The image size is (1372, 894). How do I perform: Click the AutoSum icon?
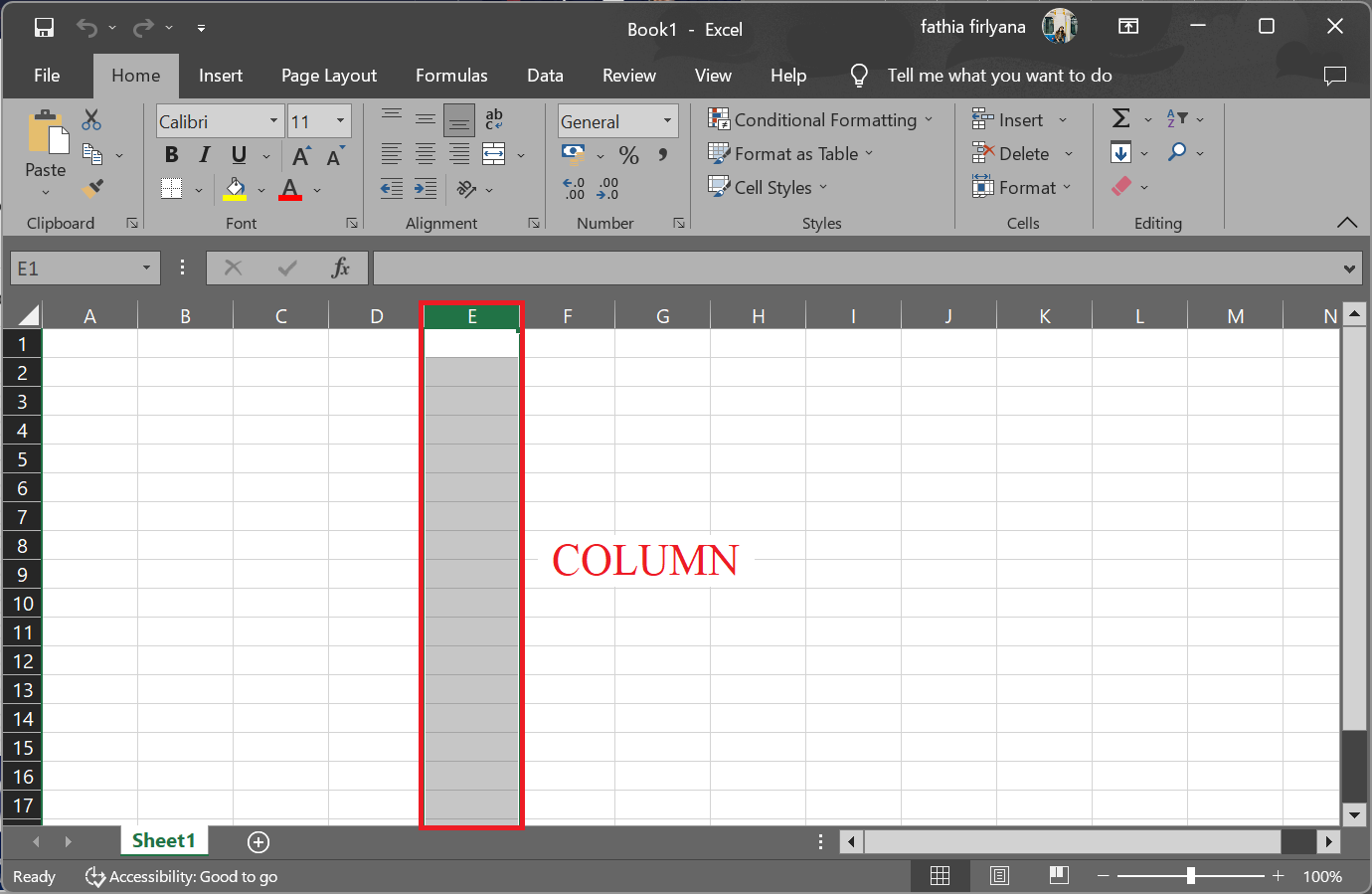[1122, 118]
